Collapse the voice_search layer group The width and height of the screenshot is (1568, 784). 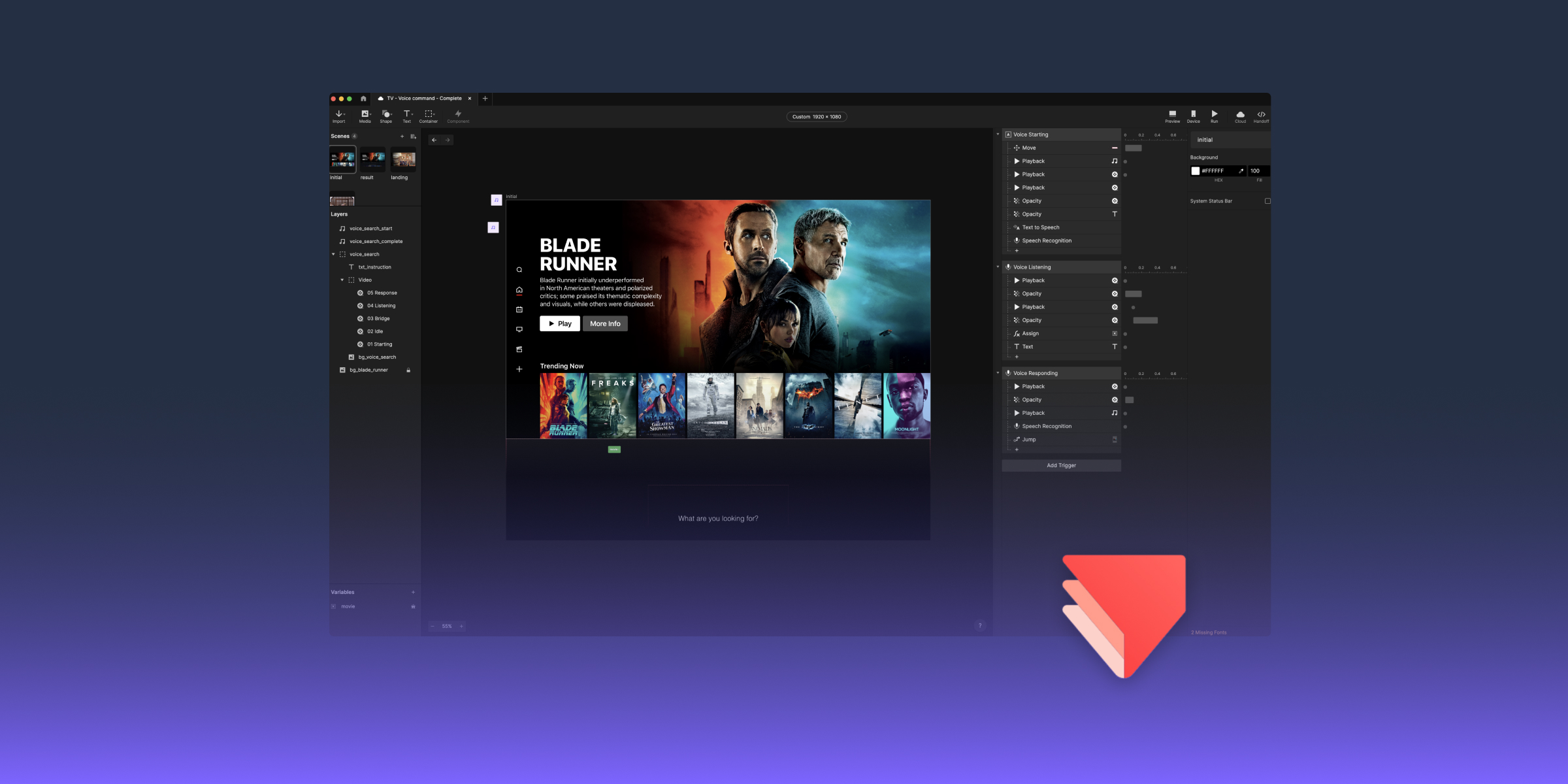pos(333,254)
